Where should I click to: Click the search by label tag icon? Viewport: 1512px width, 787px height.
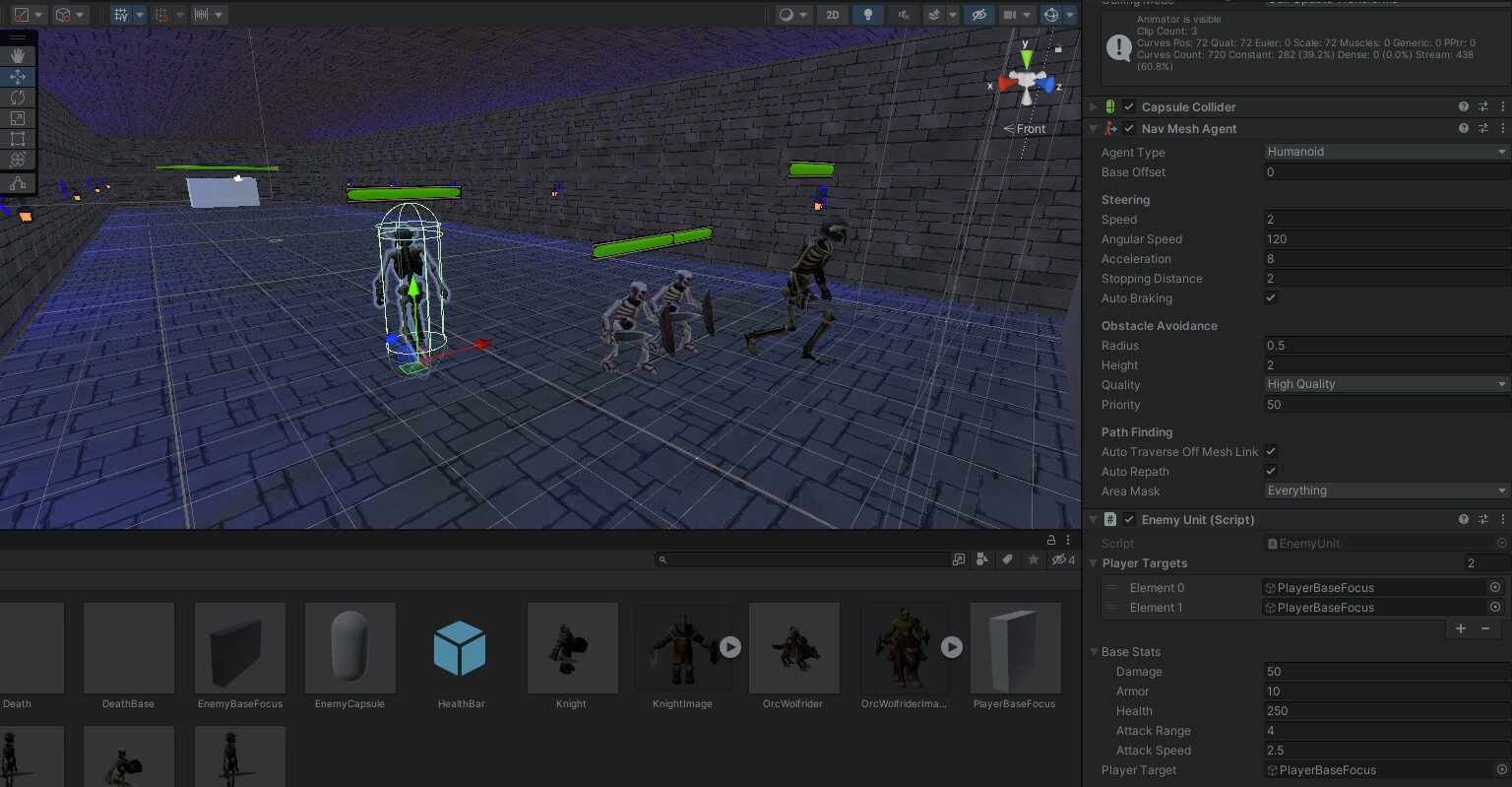(x=1007, y=559)
